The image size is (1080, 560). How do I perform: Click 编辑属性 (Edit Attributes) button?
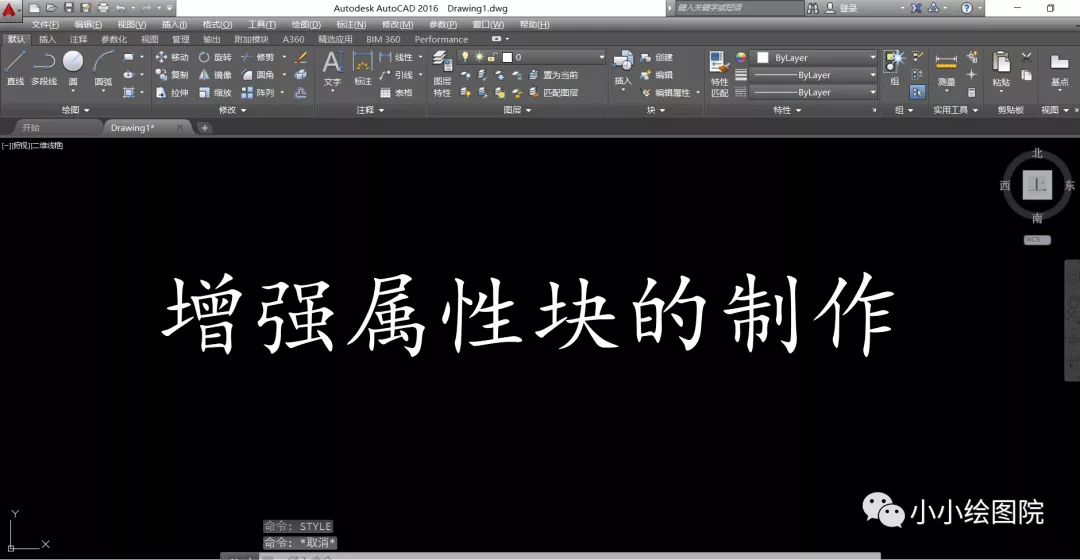pos(665,92)
